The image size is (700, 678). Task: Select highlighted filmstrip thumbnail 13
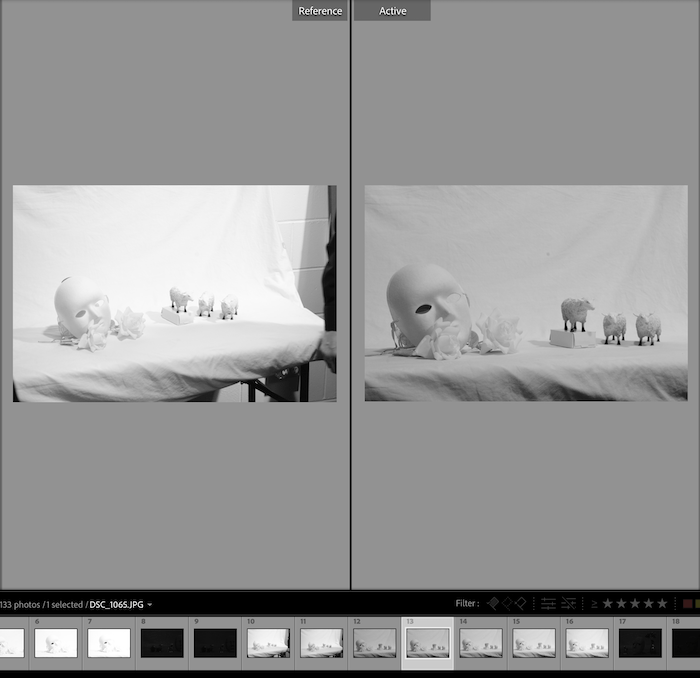[x=428, y=643]
